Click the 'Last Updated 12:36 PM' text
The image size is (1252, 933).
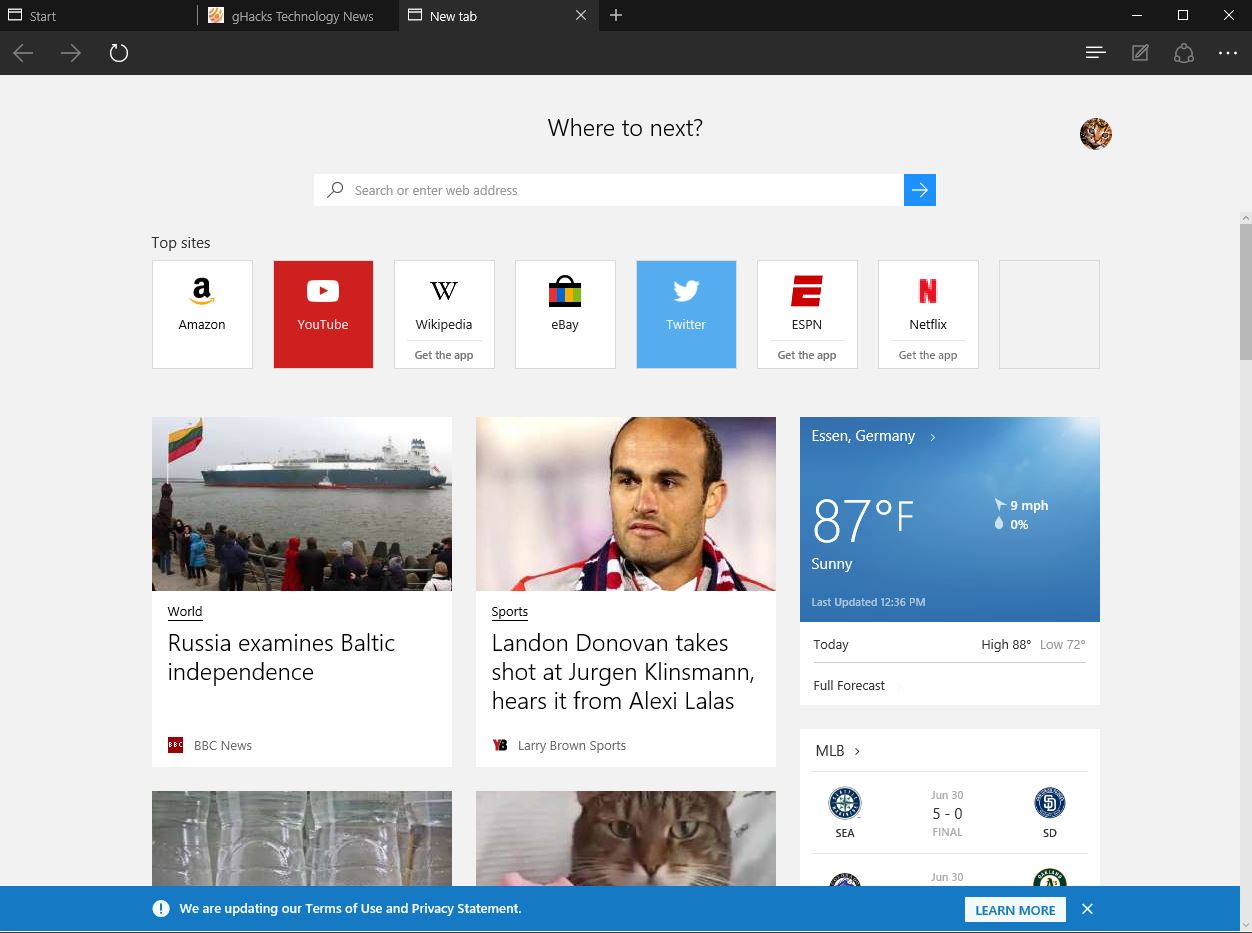[868, 602]
